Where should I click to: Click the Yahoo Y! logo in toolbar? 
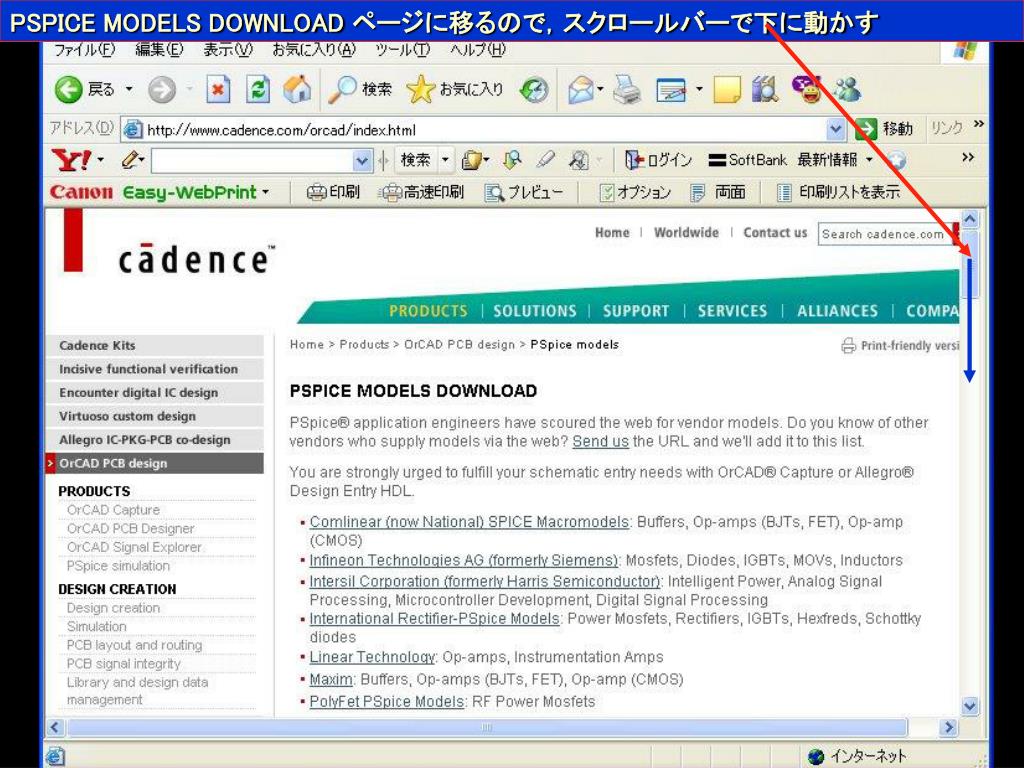71,159
